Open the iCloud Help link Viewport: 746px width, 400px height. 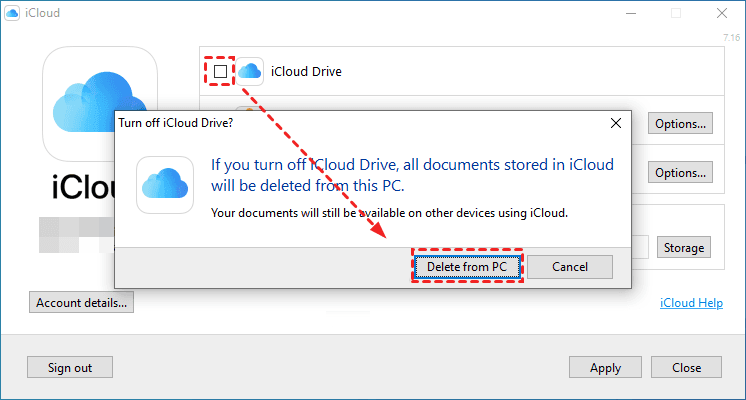pos(691,303)
